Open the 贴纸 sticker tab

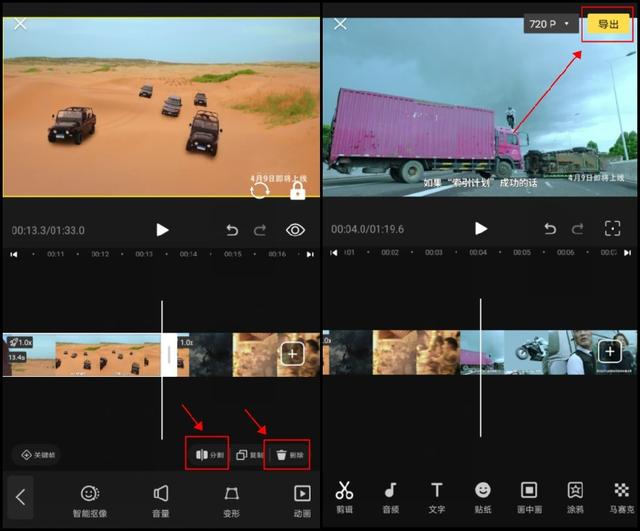click(483, 497)
